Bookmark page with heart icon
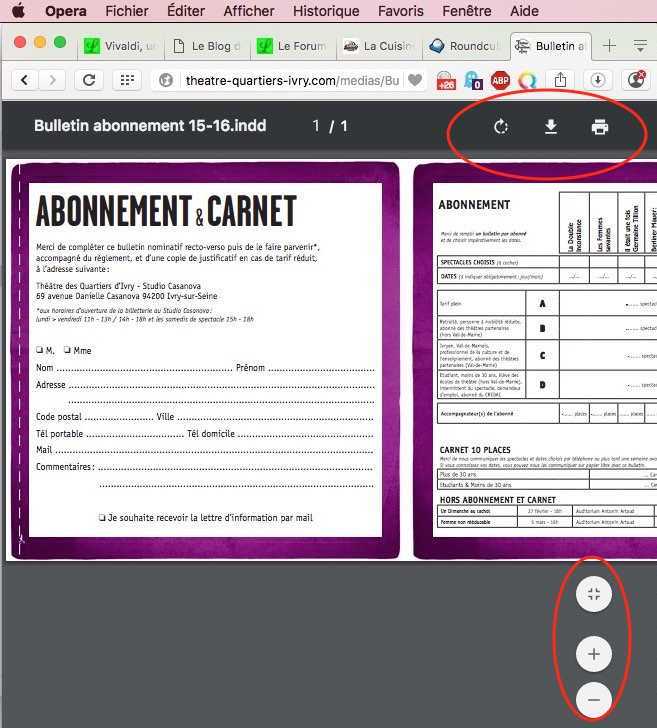The image size is (657, 728). click(414, 80)
